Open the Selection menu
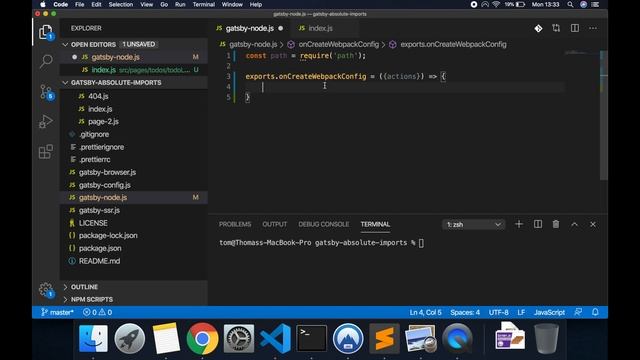Screen dimensions: 640x360 (120, 4)
